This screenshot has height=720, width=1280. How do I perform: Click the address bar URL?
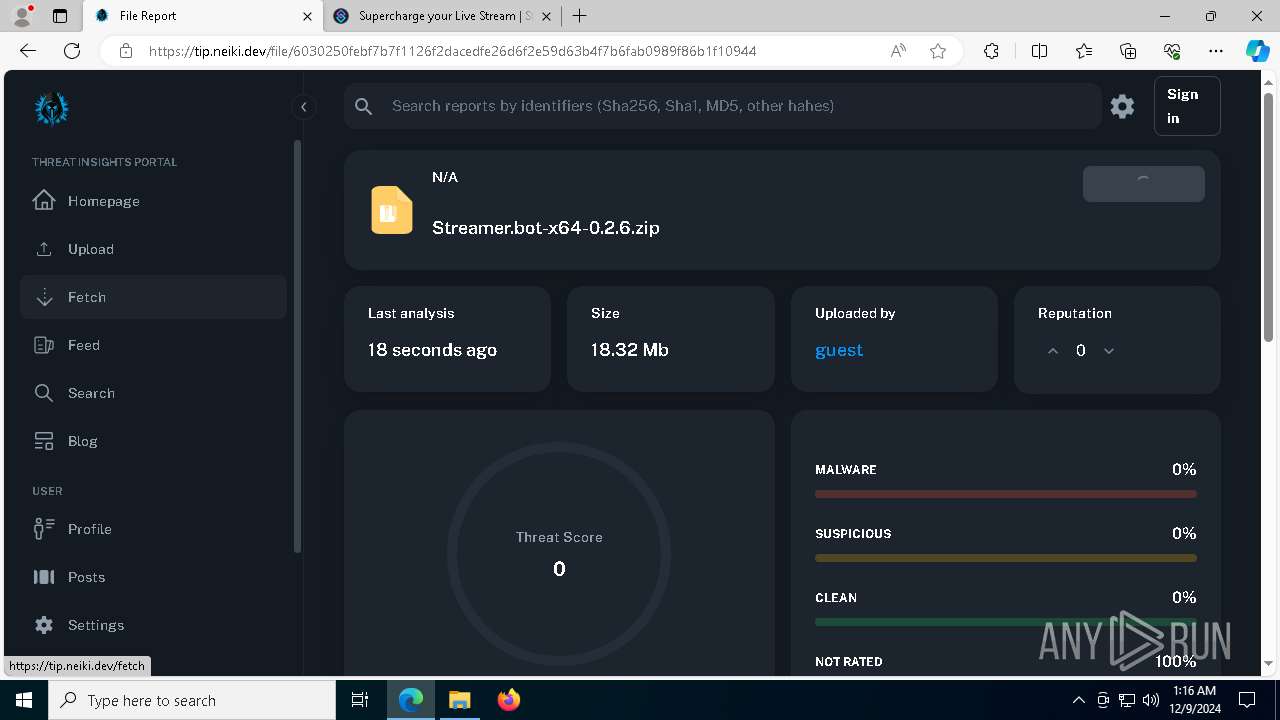click(452, 51)
